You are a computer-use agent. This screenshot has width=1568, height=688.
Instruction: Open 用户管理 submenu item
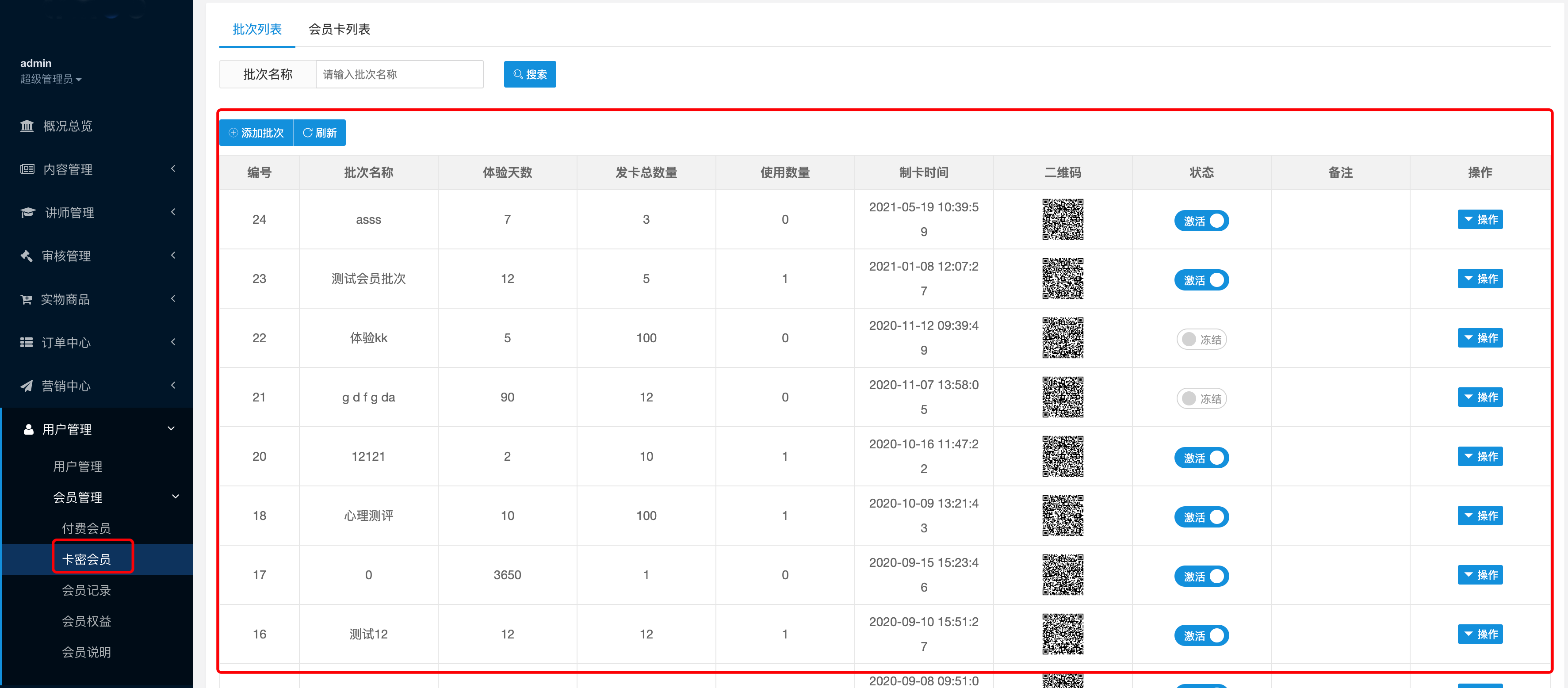click(x=77, y=466)
